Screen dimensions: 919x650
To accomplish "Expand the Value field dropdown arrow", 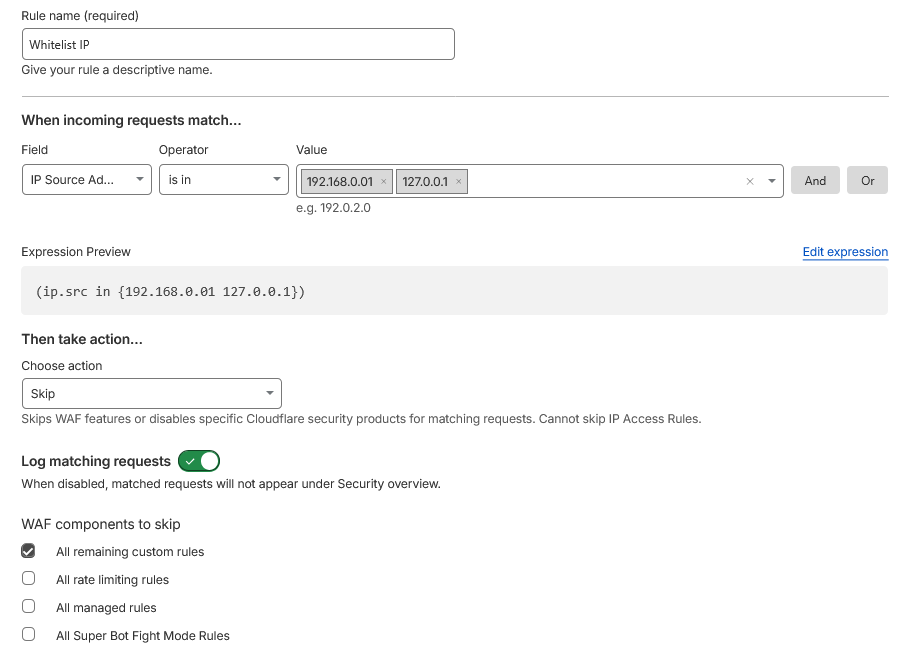I will pos(771,182).
